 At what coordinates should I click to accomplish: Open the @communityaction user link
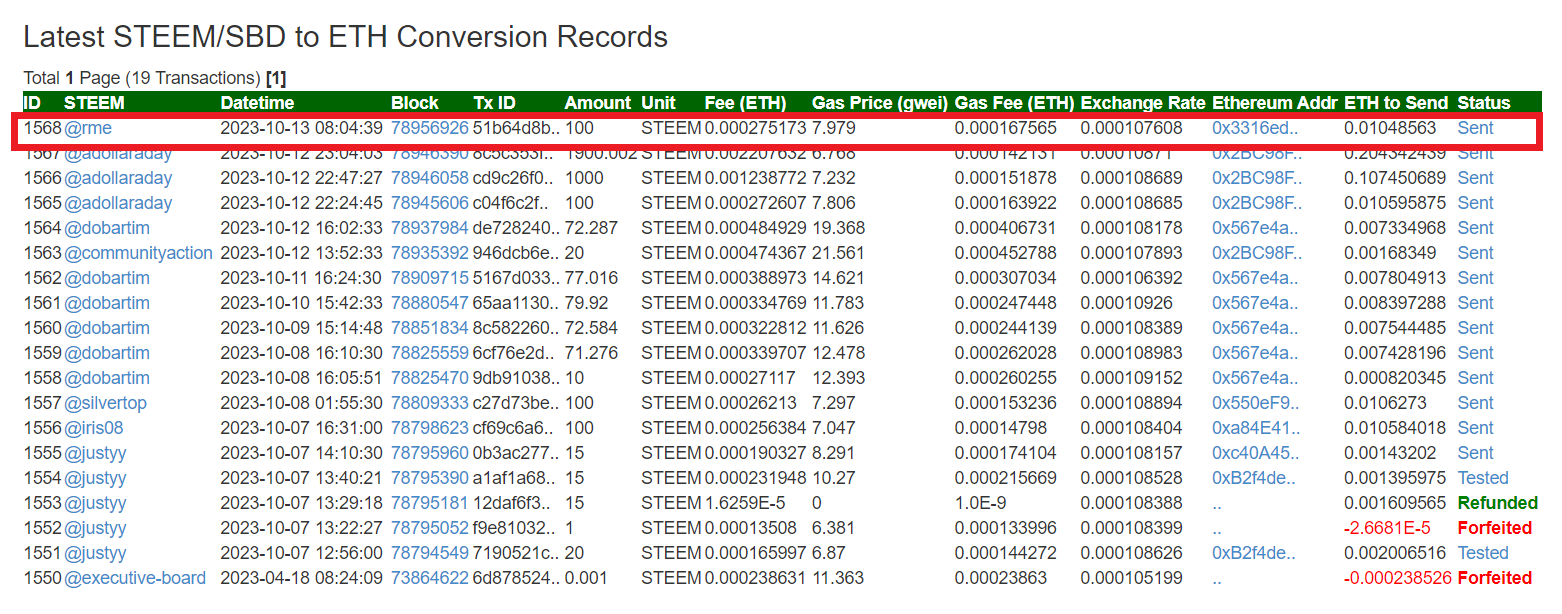(138, 253)
